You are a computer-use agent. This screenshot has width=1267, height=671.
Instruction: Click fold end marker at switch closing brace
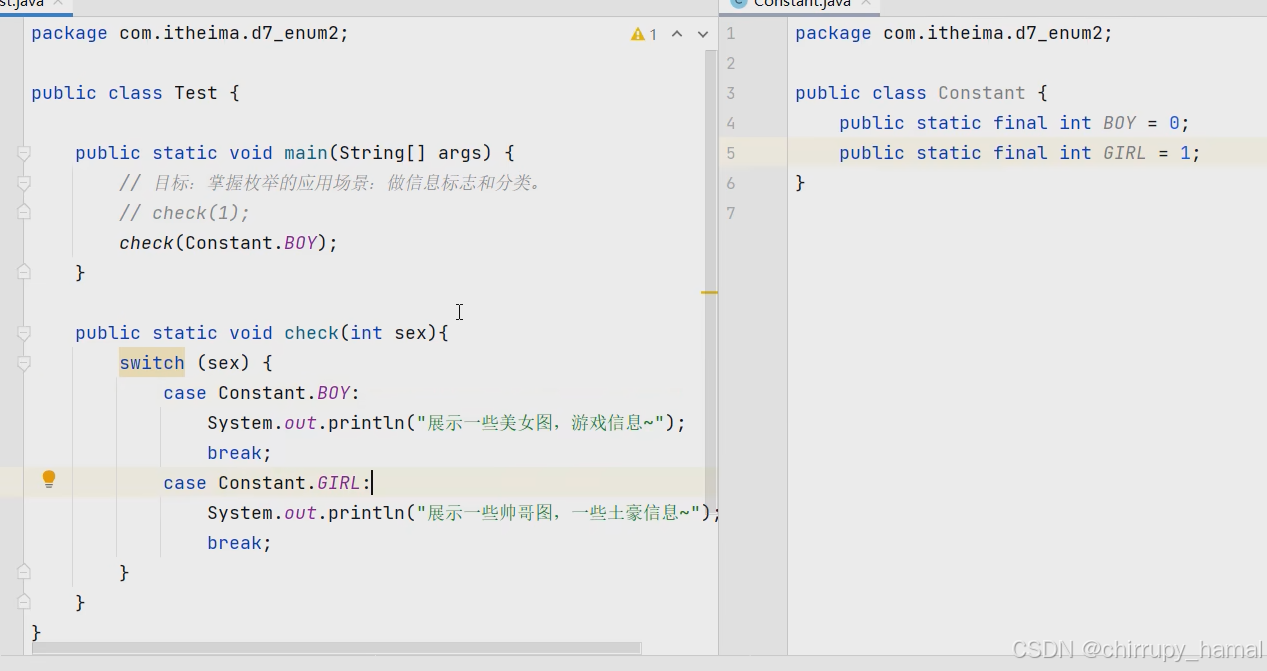24,572
